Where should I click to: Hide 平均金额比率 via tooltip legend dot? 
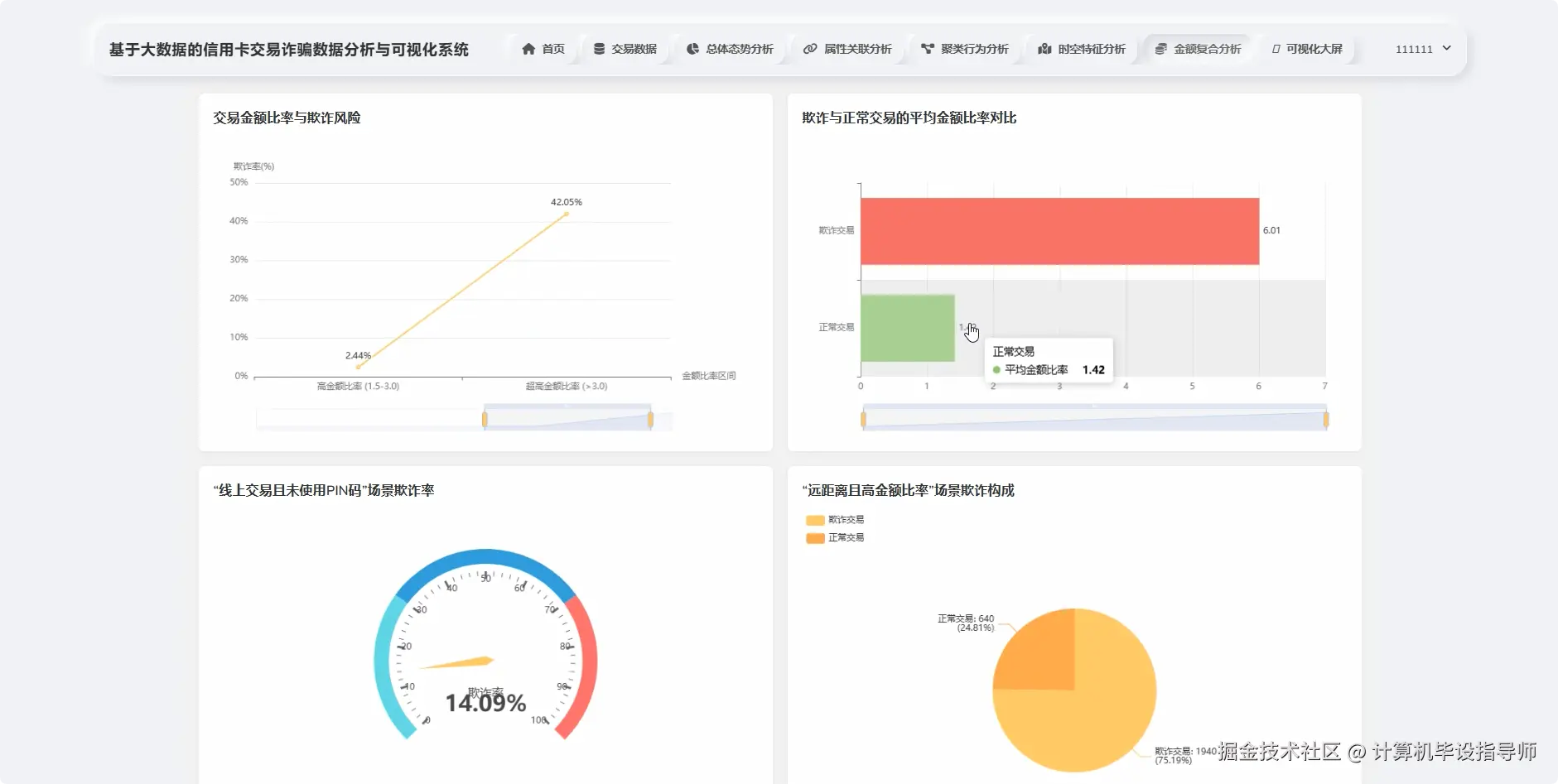996,369
